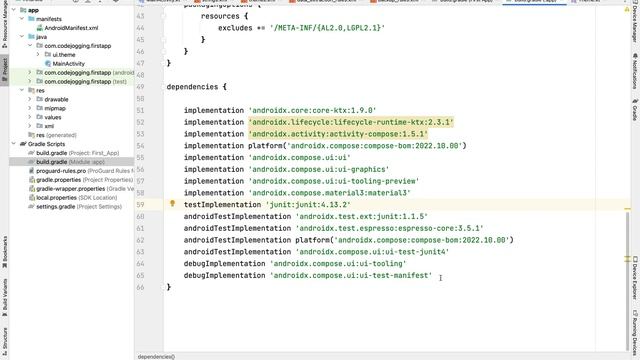Expand the drawable folder
The image size is (640, 360).
(30, 99)
